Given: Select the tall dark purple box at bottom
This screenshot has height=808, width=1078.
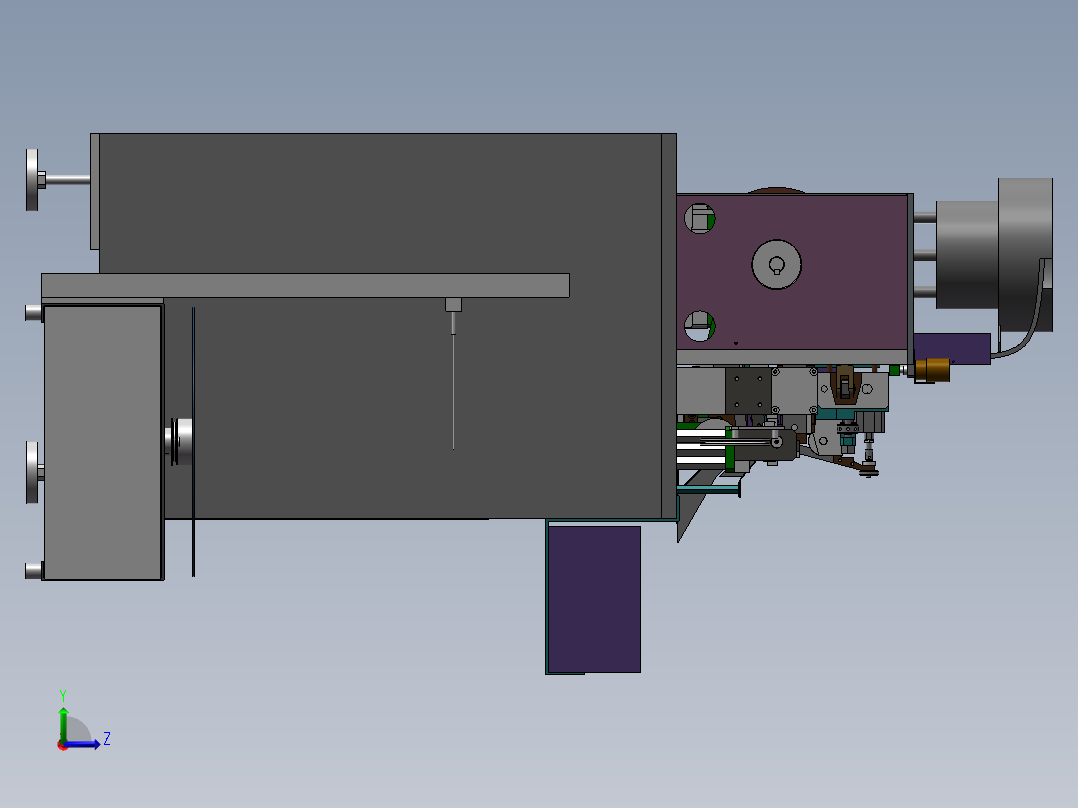Looking at the screenshot, I should [x=595, y=599].
